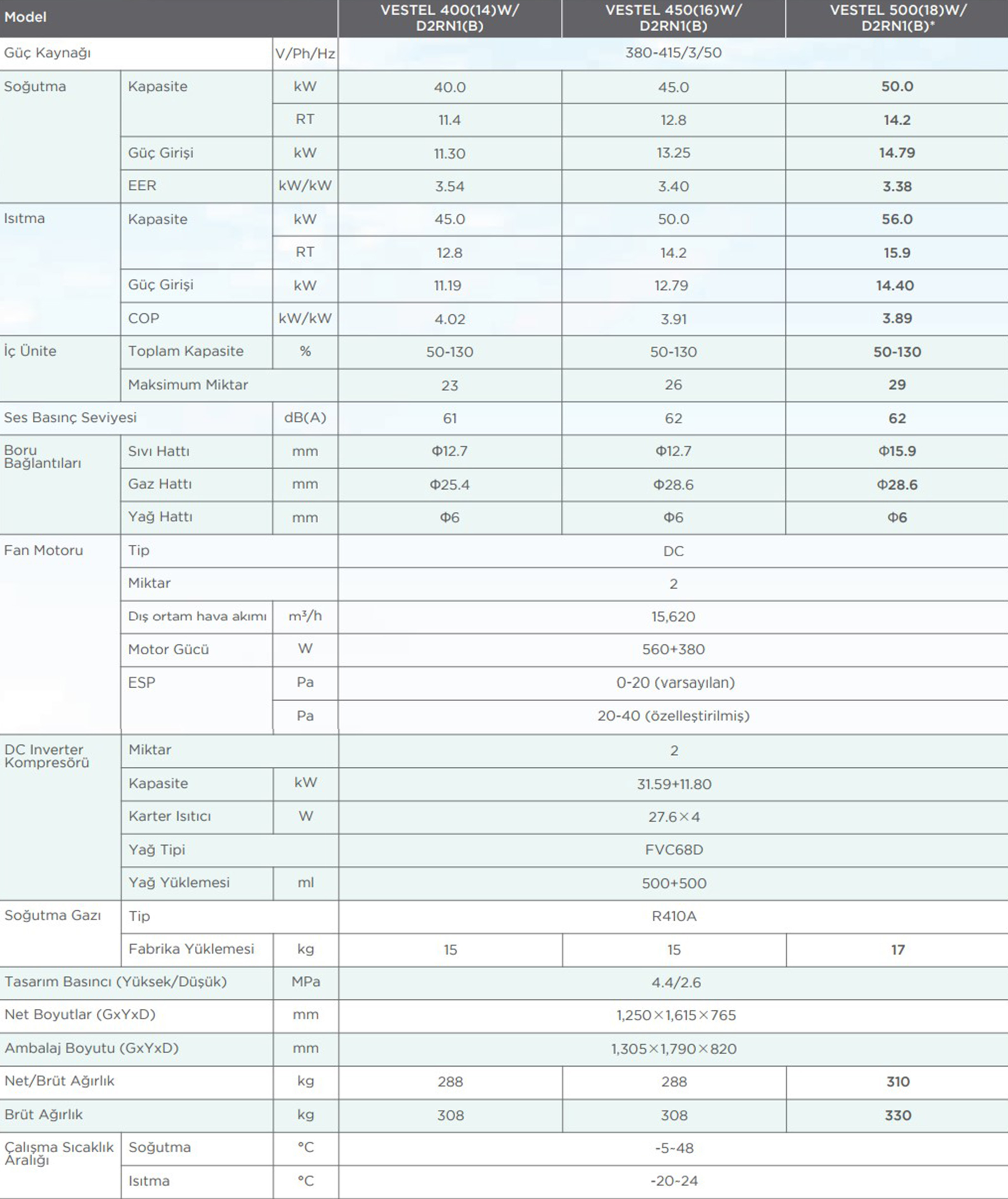Click the 'Yağ Hattı' row label
Image resolution: width=1008 pixels, height=1199 pixels.
160,517
